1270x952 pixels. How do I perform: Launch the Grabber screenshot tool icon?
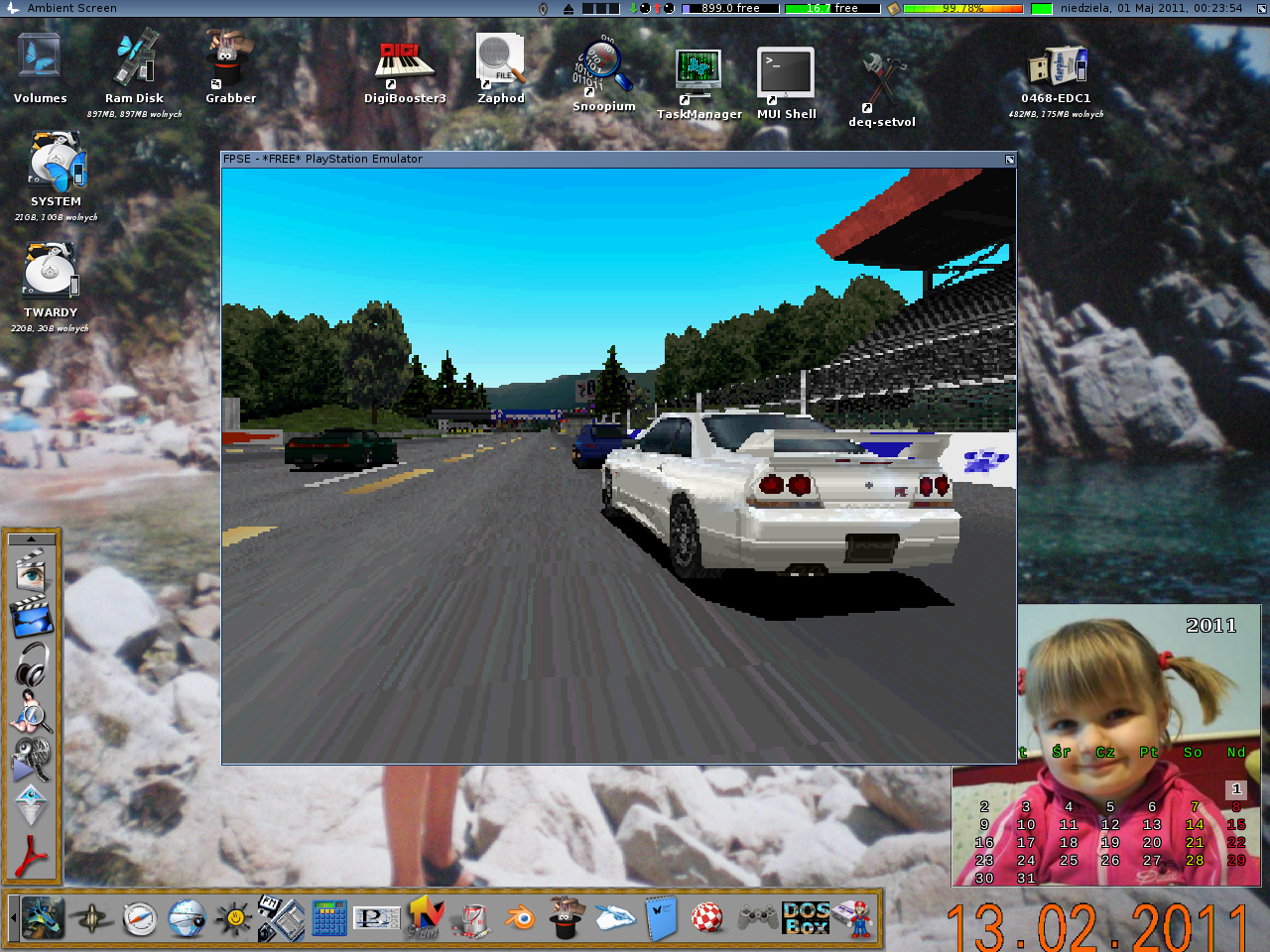[230, 58]
